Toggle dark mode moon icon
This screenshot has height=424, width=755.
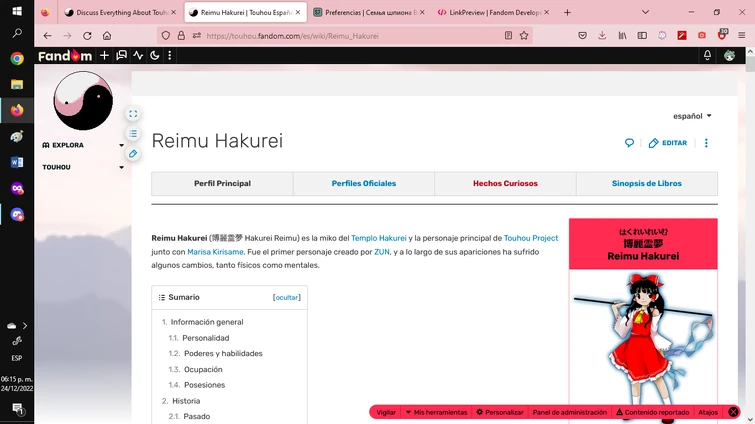click(155, 56)
